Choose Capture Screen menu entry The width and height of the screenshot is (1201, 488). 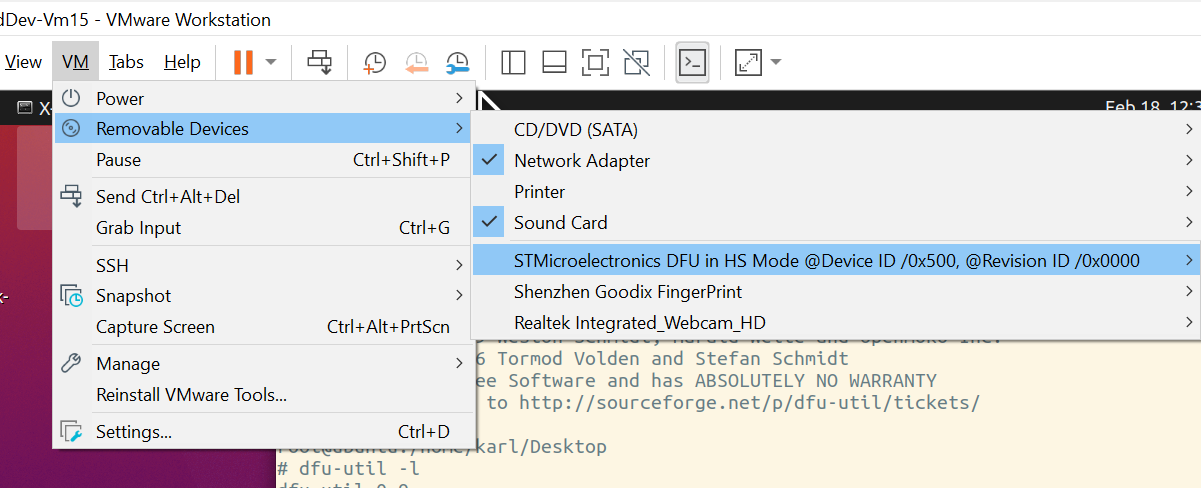pos(264,327)
